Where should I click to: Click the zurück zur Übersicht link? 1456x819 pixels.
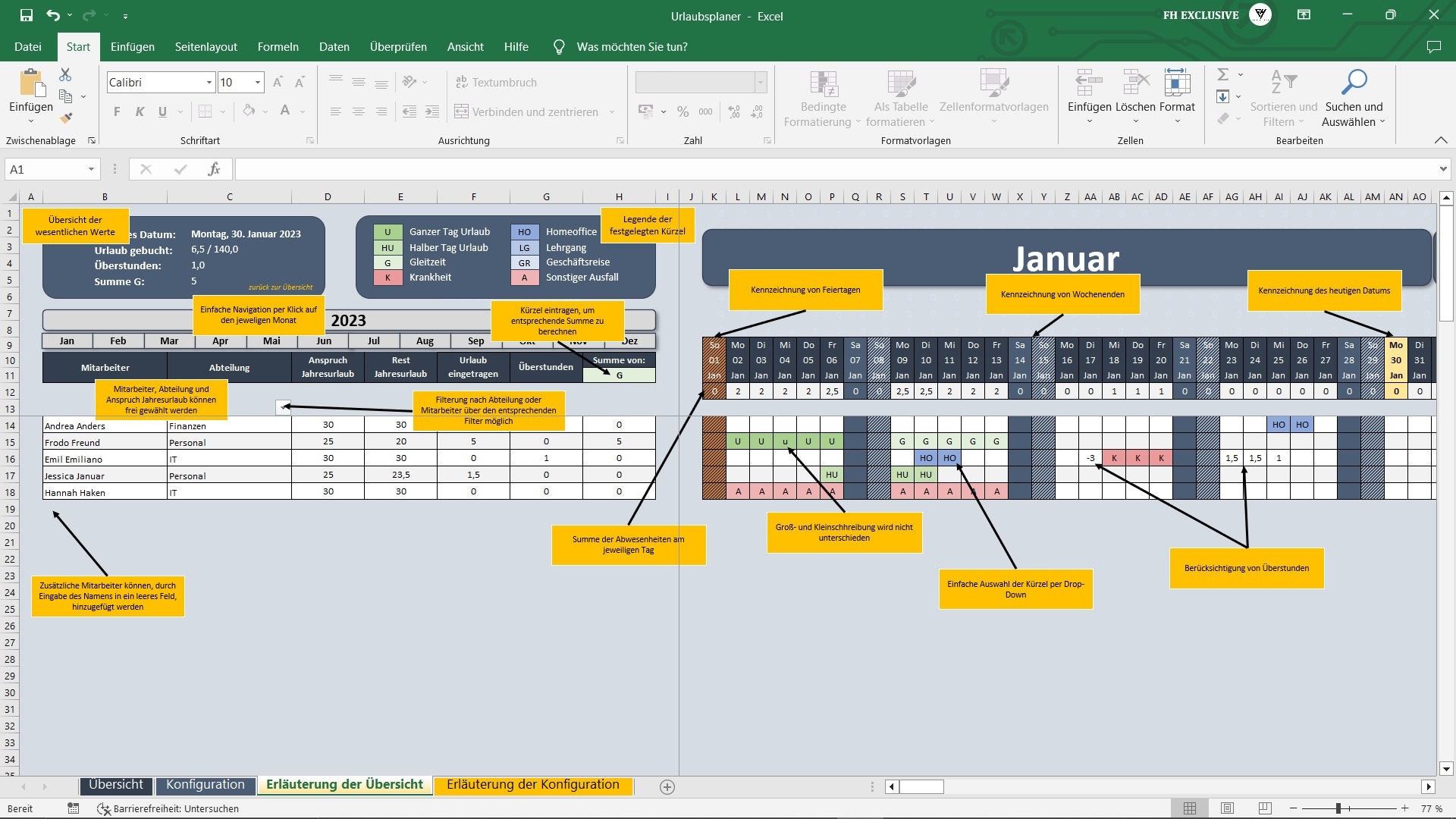[280, 287]
